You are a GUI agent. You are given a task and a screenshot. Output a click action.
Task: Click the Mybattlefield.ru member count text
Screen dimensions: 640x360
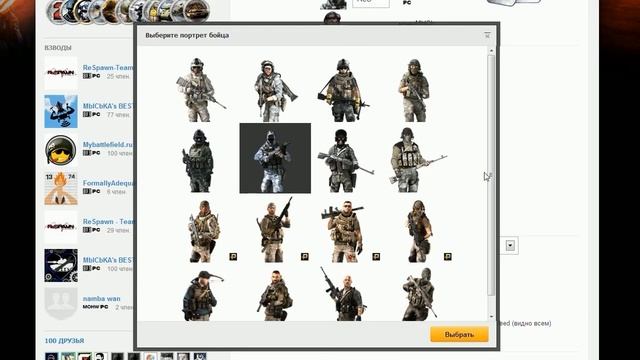(x=120, y=153)
